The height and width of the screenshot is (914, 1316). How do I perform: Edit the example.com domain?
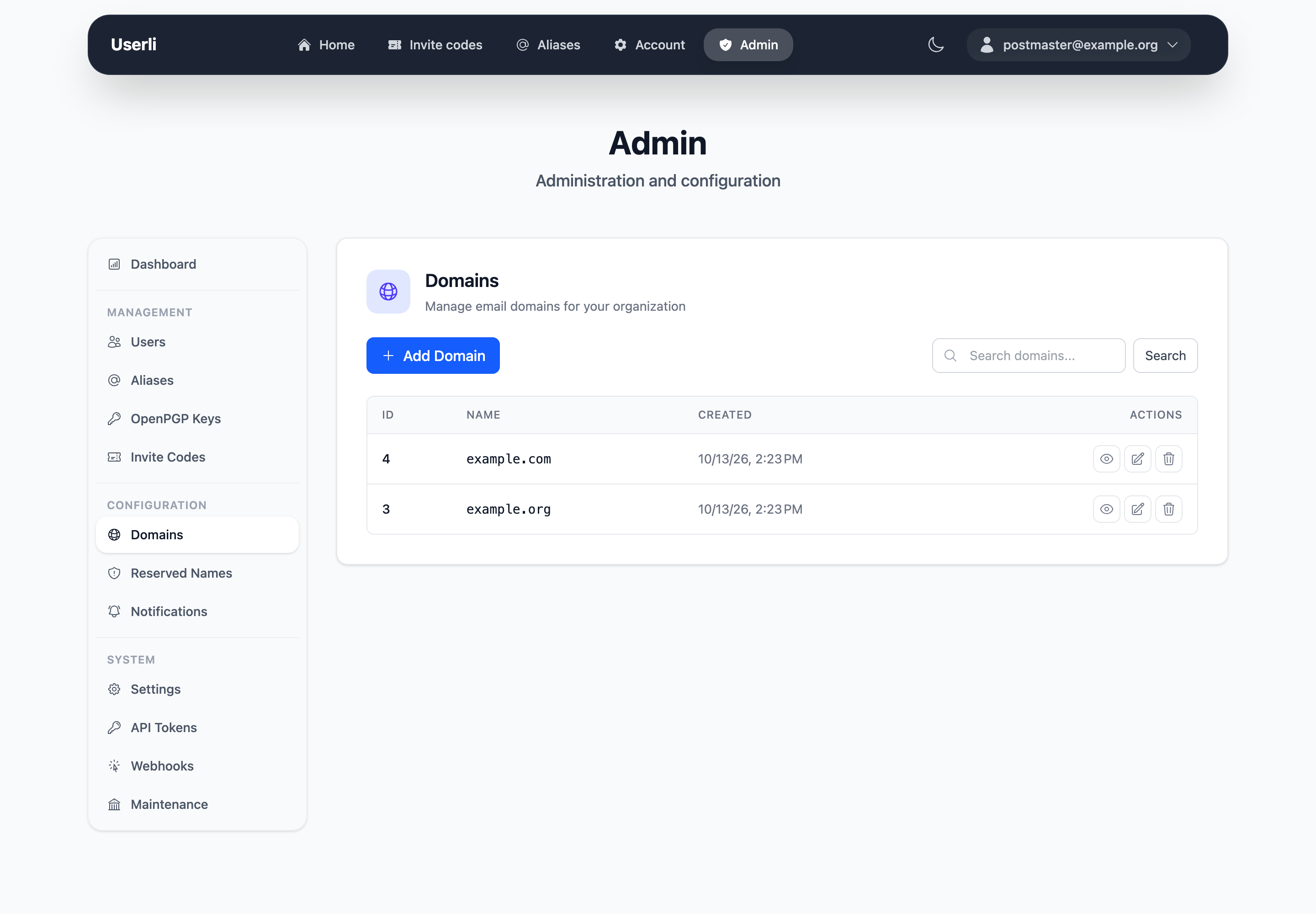click(x=1137, y=459)
